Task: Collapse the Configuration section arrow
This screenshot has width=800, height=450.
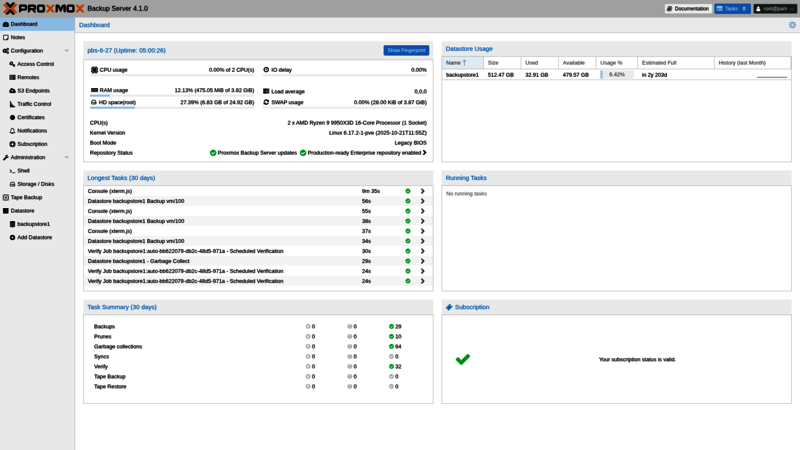Action: [x=66, y=51]
